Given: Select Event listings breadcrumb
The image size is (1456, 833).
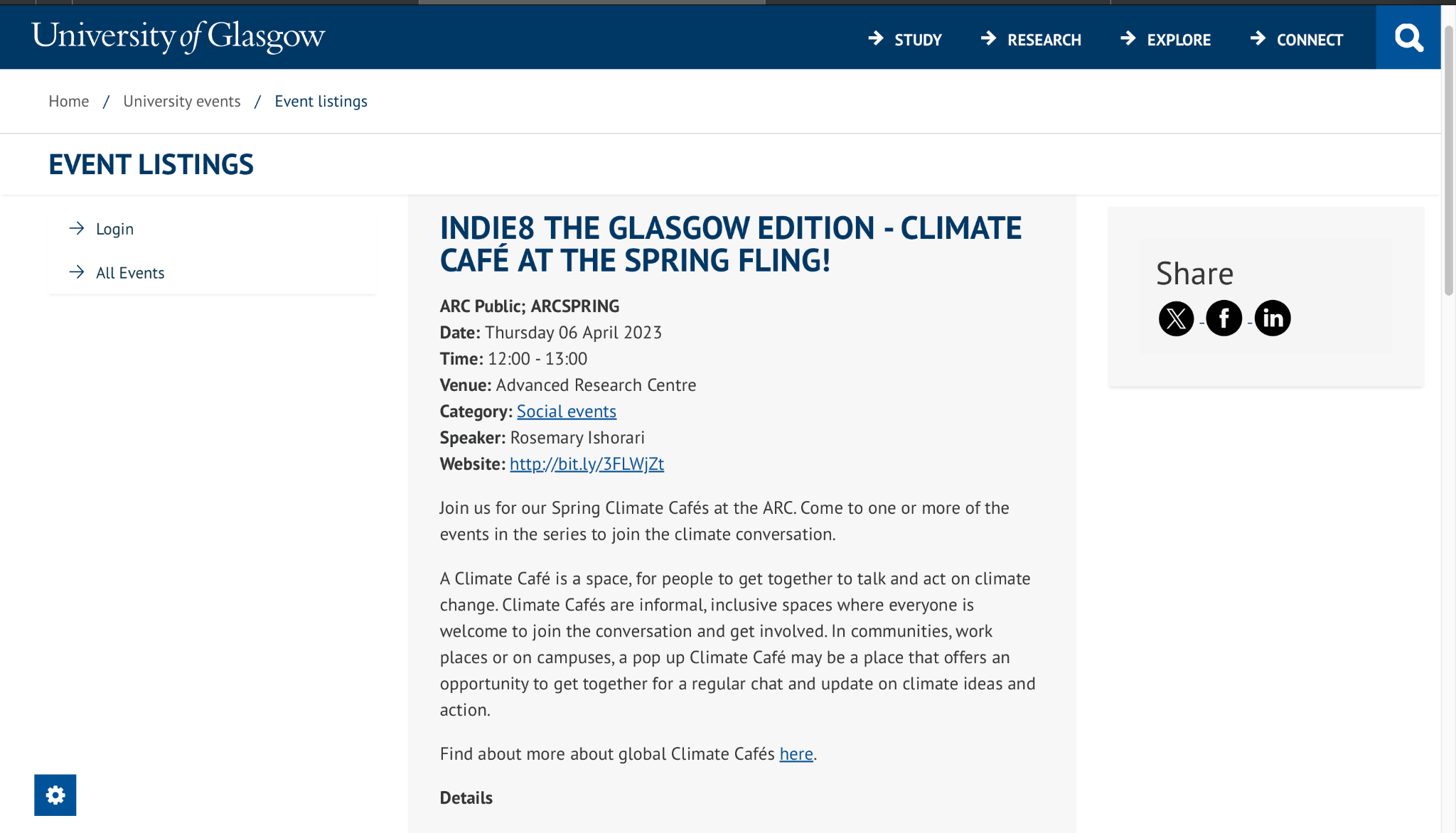Looking at the screenshot, I should tap(321, 102).
